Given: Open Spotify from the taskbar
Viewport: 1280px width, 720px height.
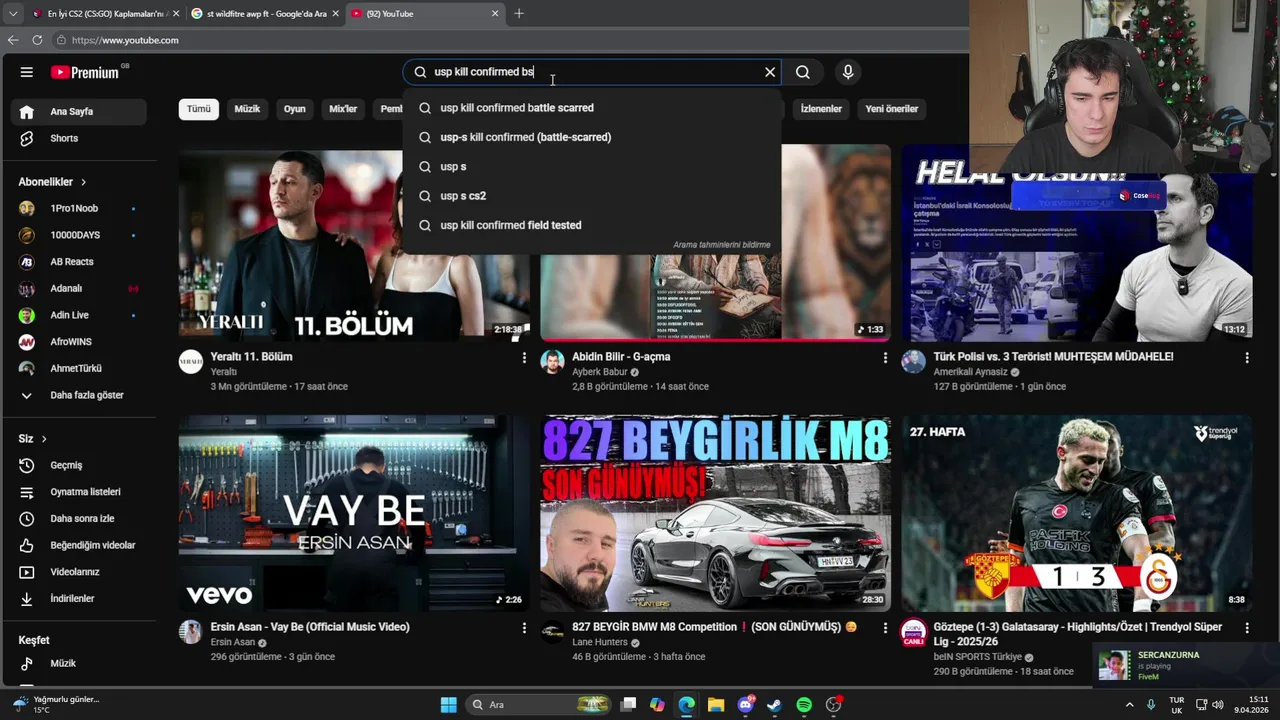Looking at the screenshot, I should tap(804, 705).
